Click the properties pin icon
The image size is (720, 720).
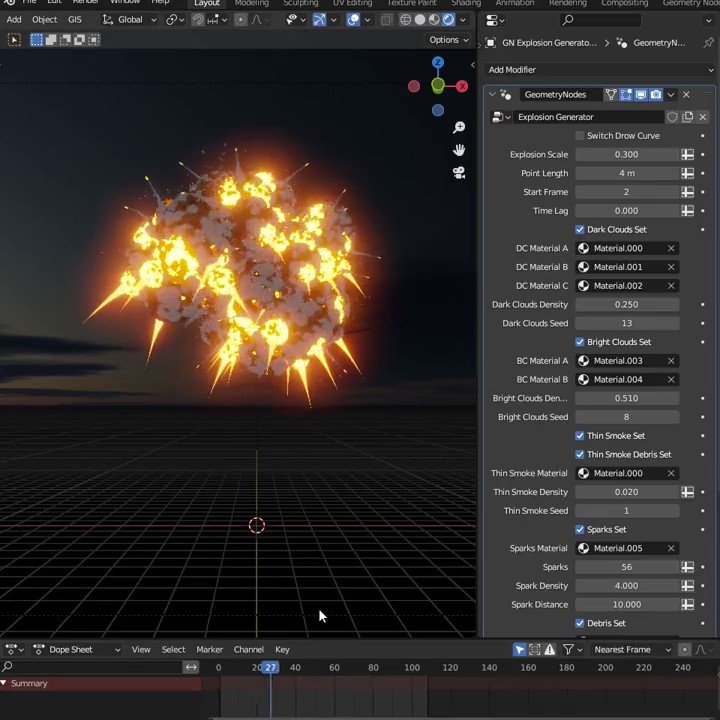(x=708, y=43)
